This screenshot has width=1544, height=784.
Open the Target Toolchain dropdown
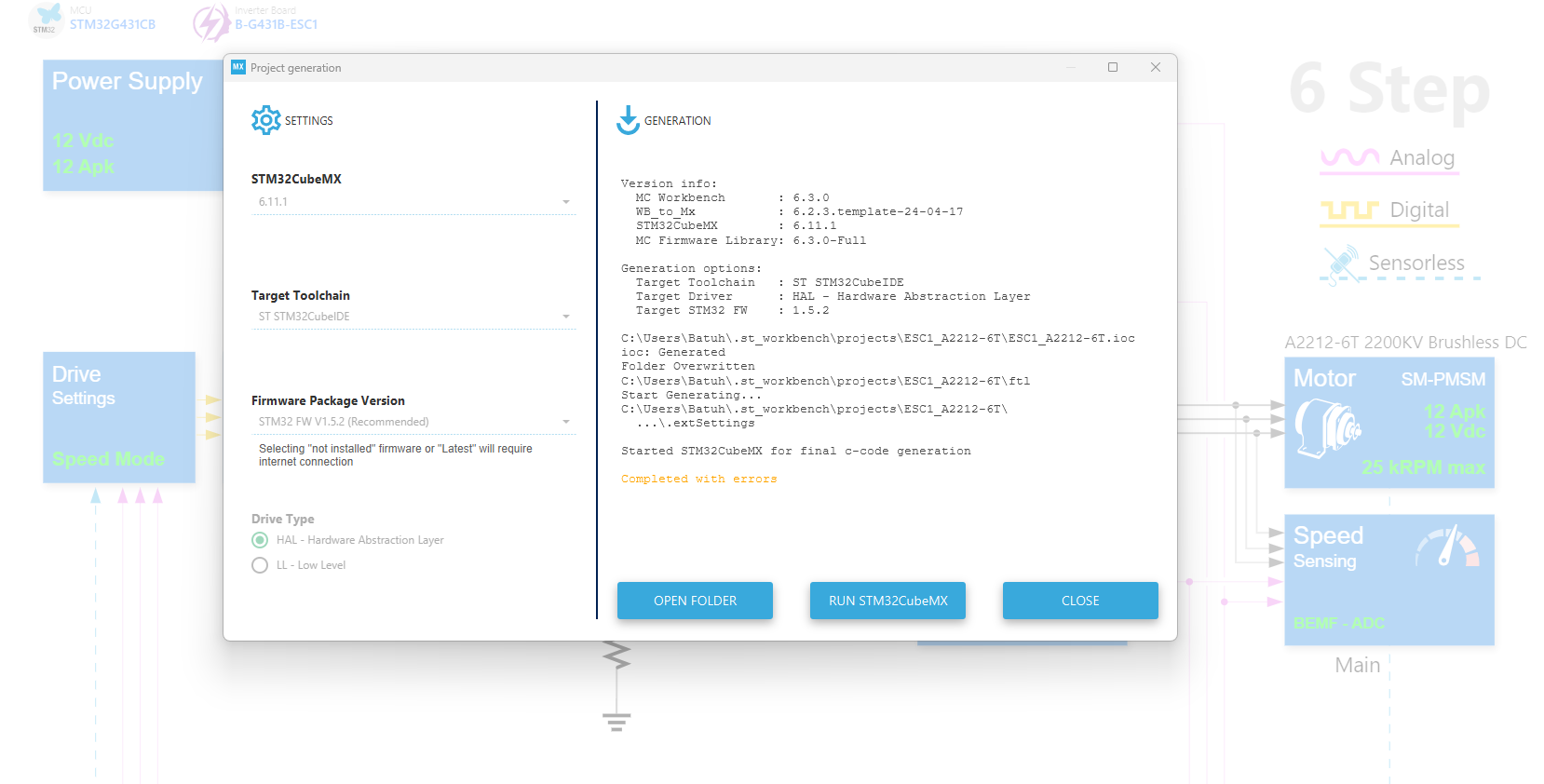click(413, 317)
